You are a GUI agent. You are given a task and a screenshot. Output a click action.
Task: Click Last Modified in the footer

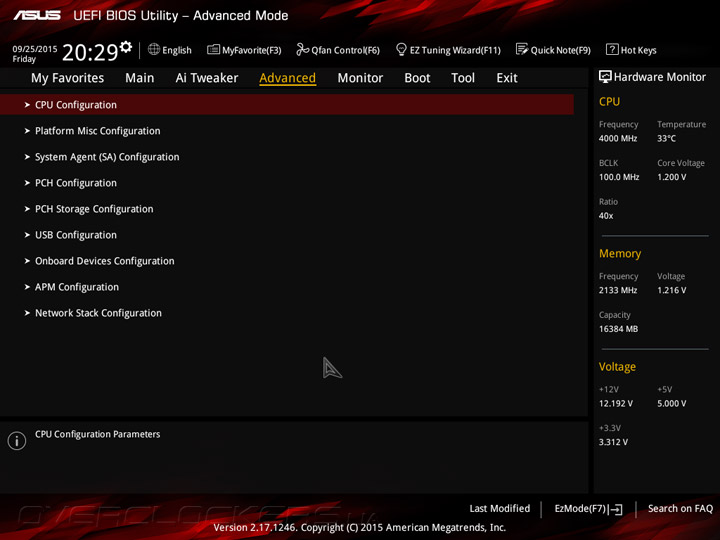pos(500,509)
